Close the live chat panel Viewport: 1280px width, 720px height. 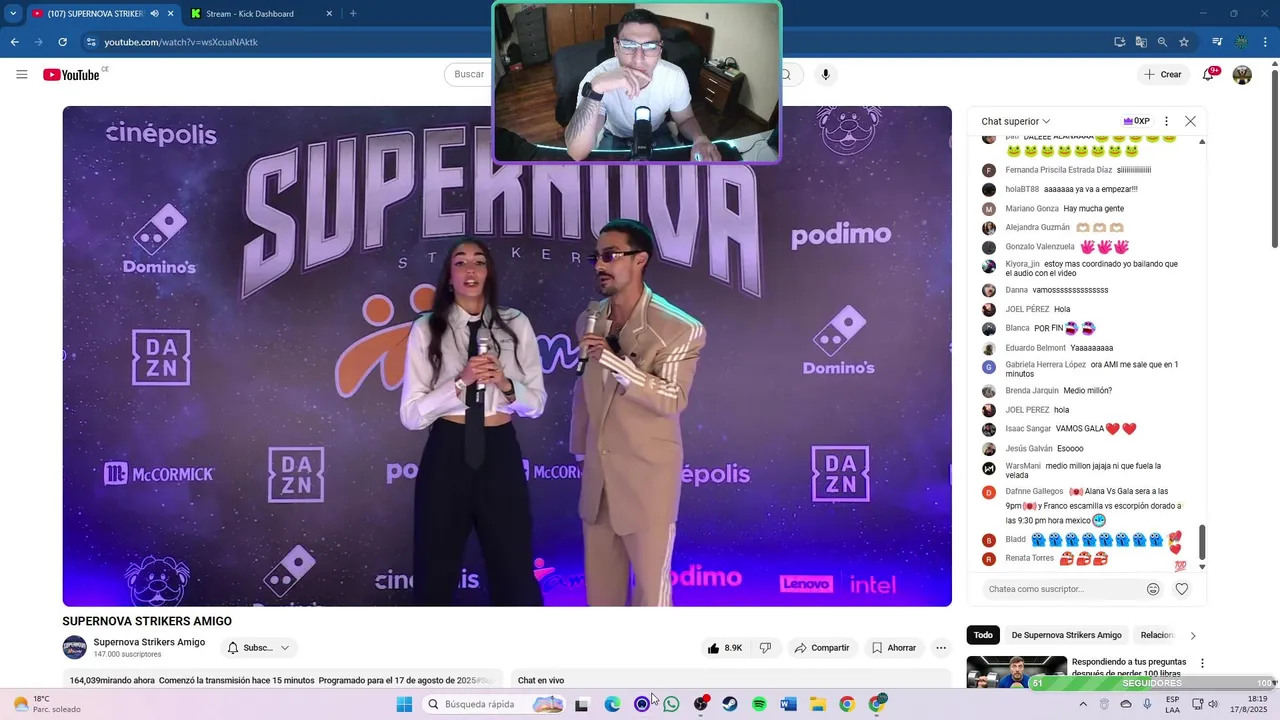1190,121
